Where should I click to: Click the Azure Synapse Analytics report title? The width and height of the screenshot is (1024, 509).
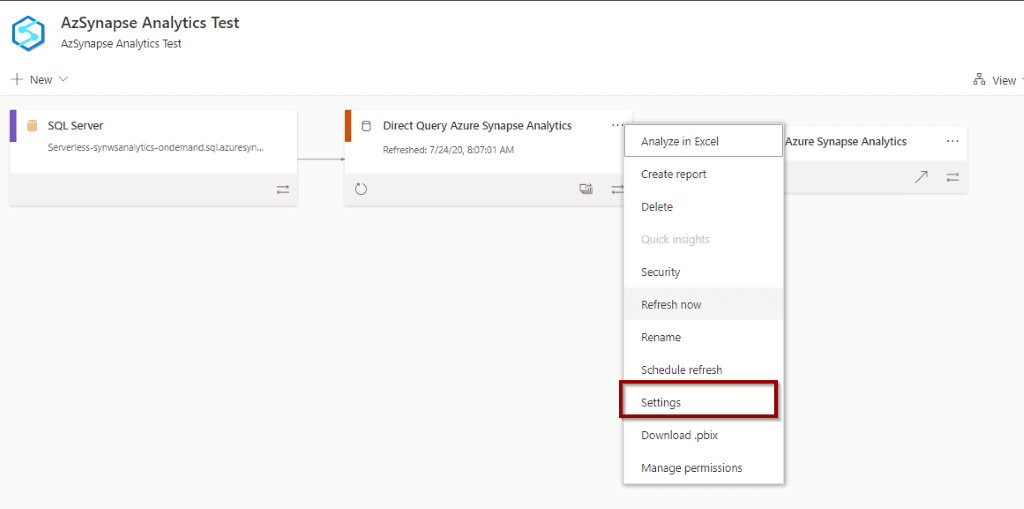point(845,141)
